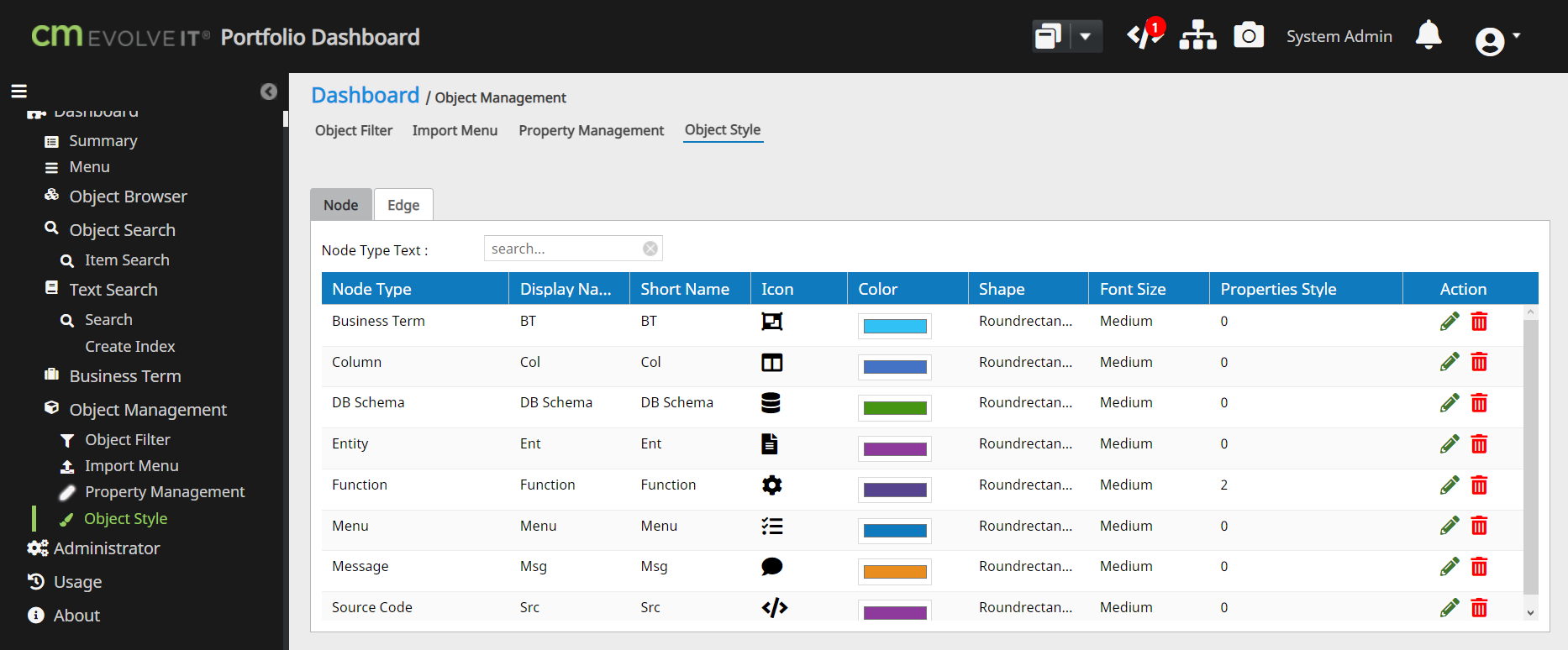Viewport: 1568px width, 650px height.
Task: Edit the Entity node type
Action: (x=1450, y=444)
